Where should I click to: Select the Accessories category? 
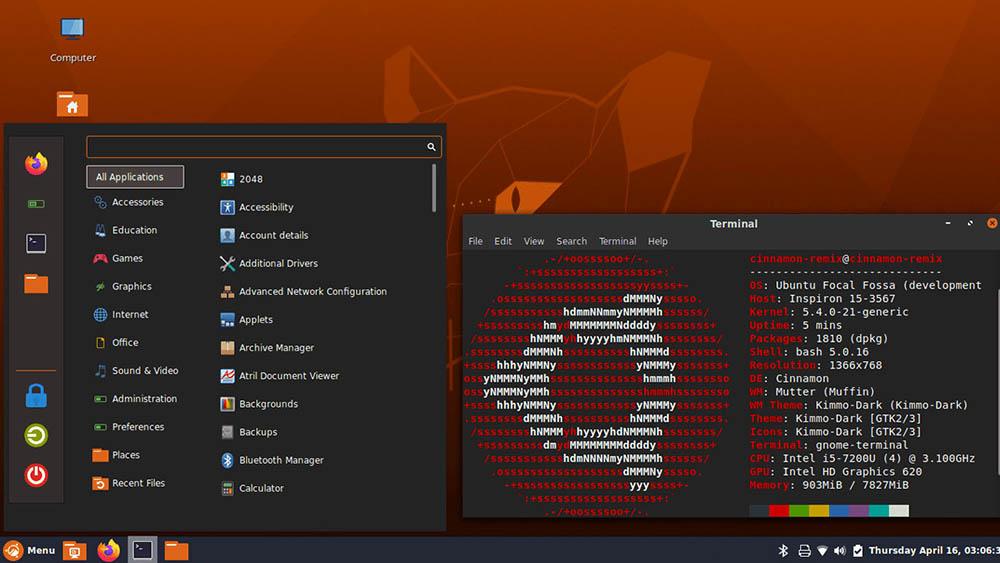pos(137,202)
